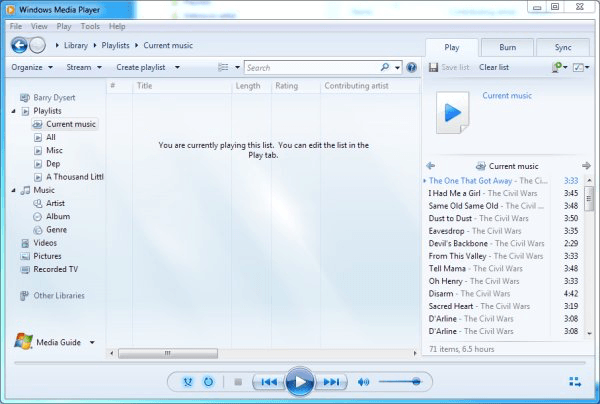This screenshot has width=600, height=404.
Task: Click in the Search input field
Action: pos(312,68)
